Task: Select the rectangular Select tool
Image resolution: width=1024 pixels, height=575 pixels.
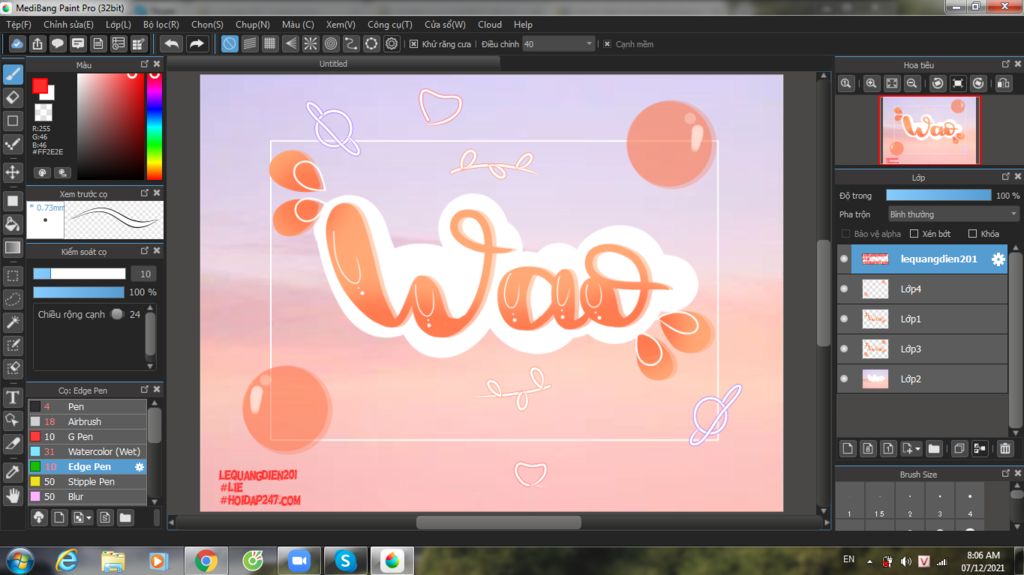Action: coord(12,276)
